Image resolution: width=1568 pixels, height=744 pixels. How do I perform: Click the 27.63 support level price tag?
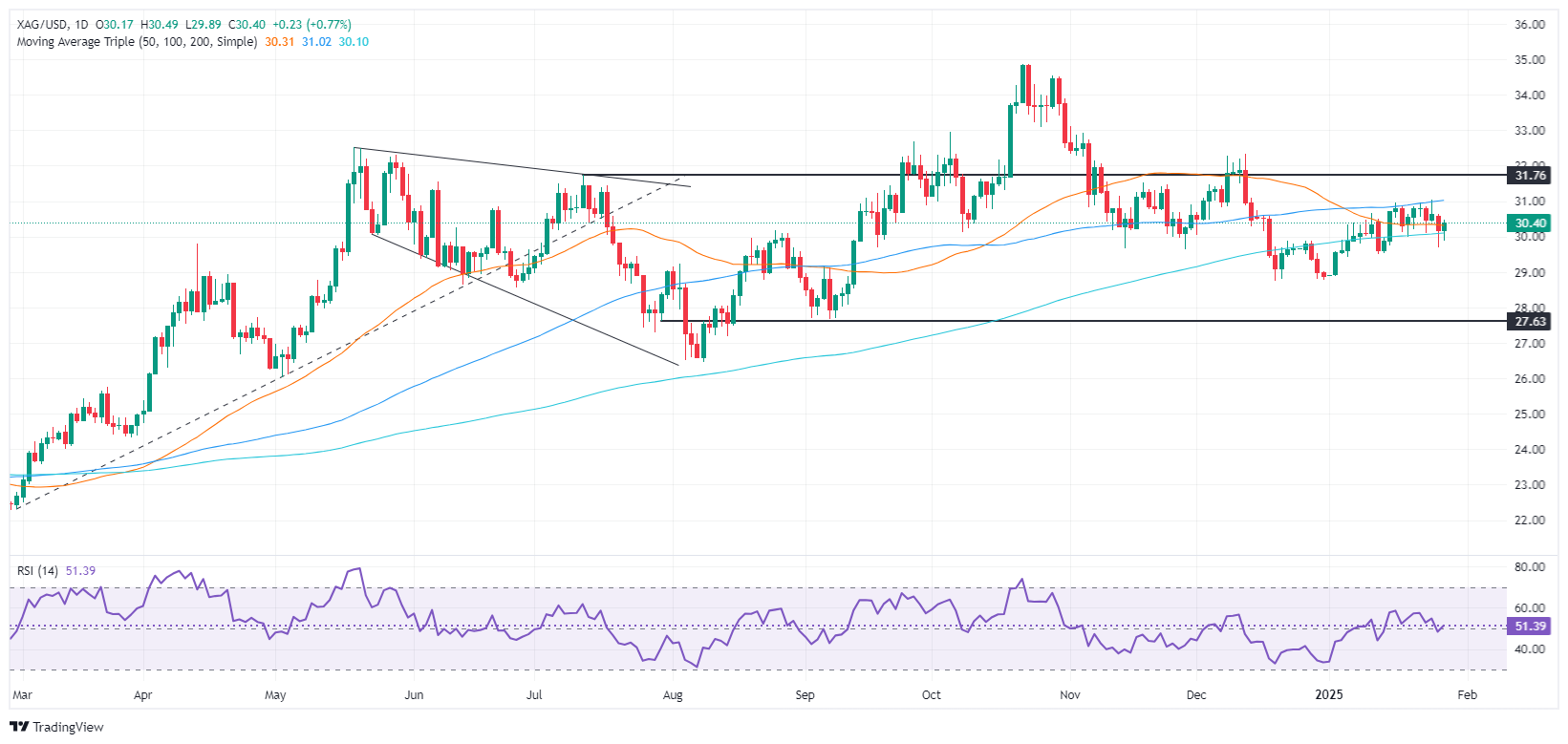[1530, 322]
